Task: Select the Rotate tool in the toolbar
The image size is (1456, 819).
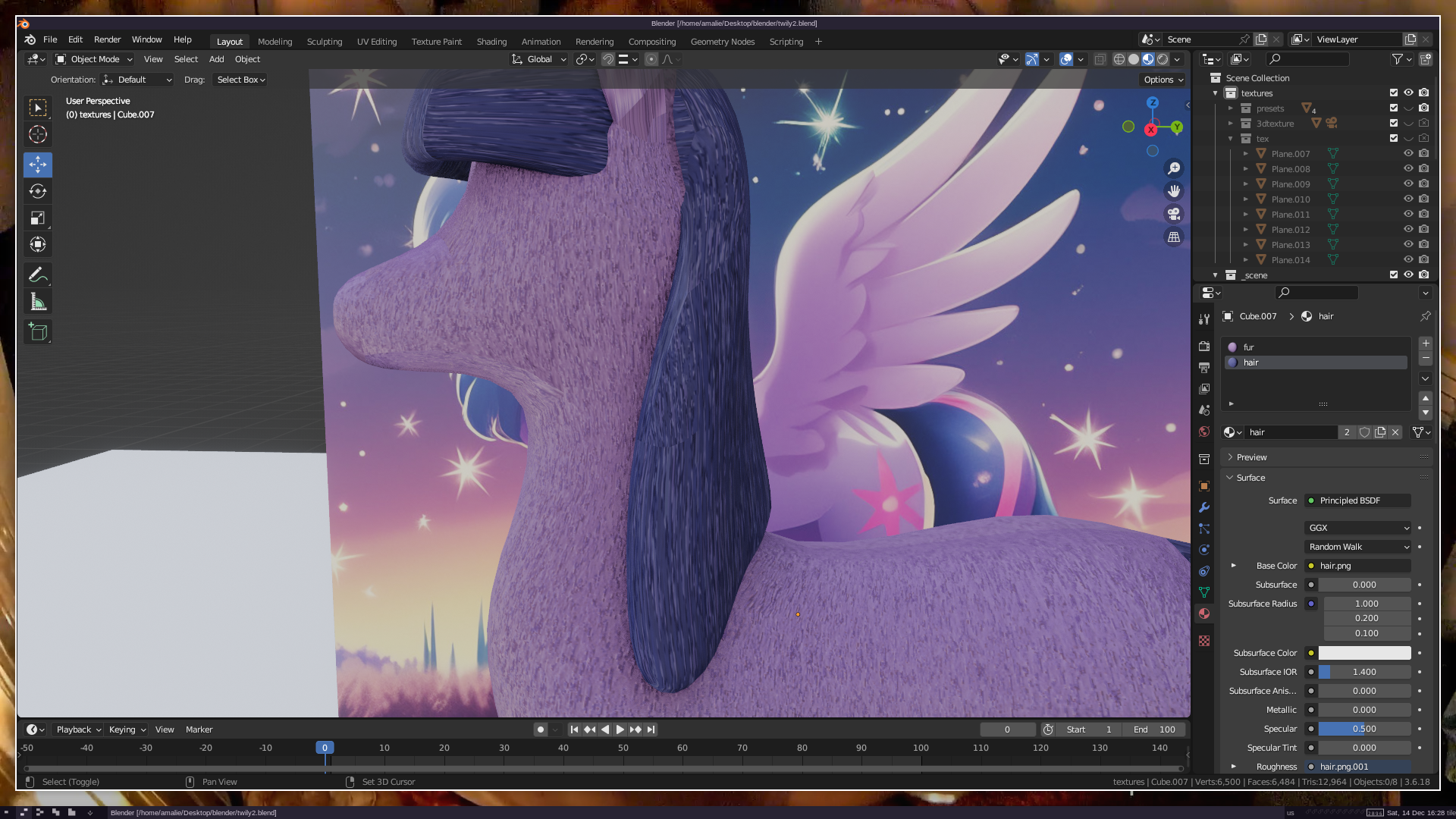Action: 38,191
